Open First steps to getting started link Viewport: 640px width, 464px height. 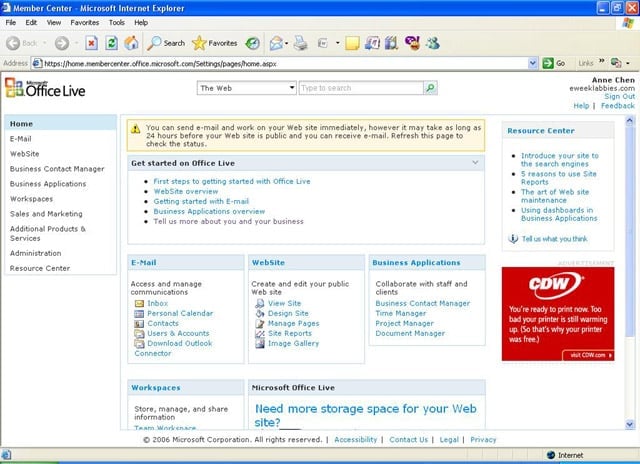(x=232, y=181)
